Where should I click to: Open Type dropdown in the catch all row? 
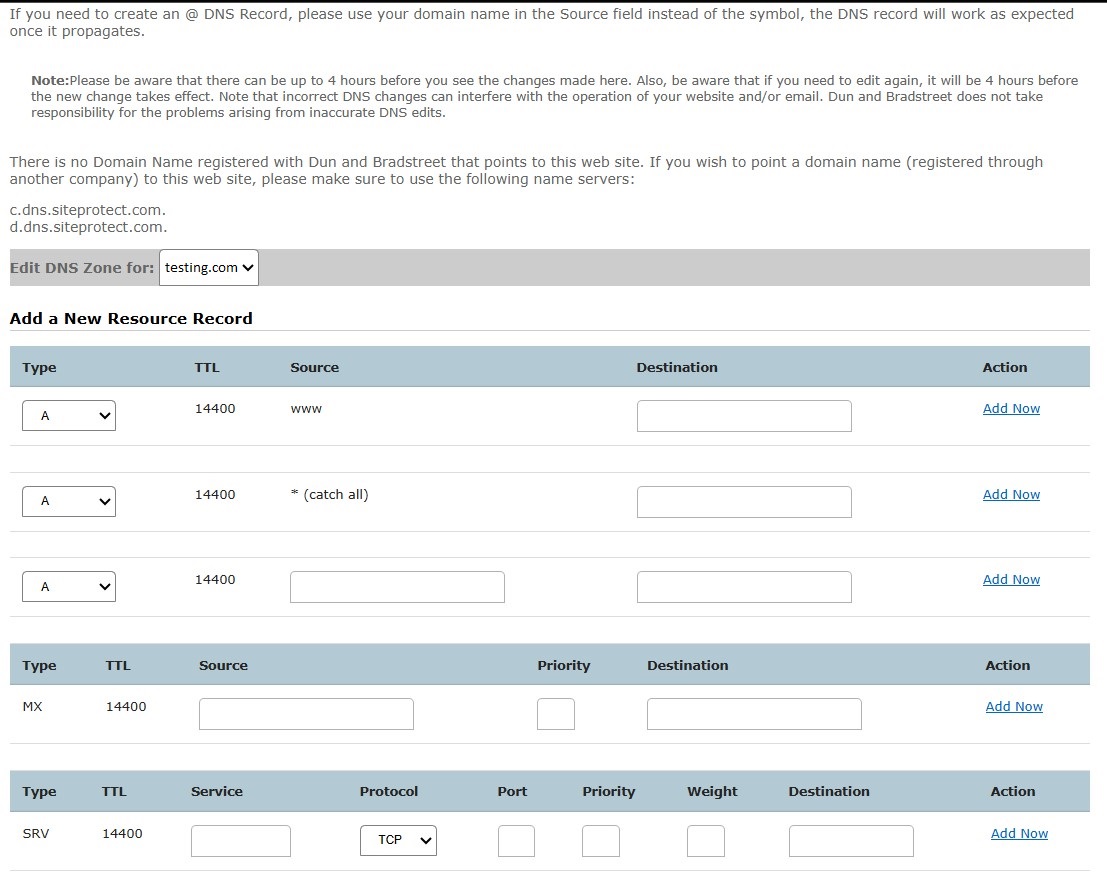pos(69,501)
